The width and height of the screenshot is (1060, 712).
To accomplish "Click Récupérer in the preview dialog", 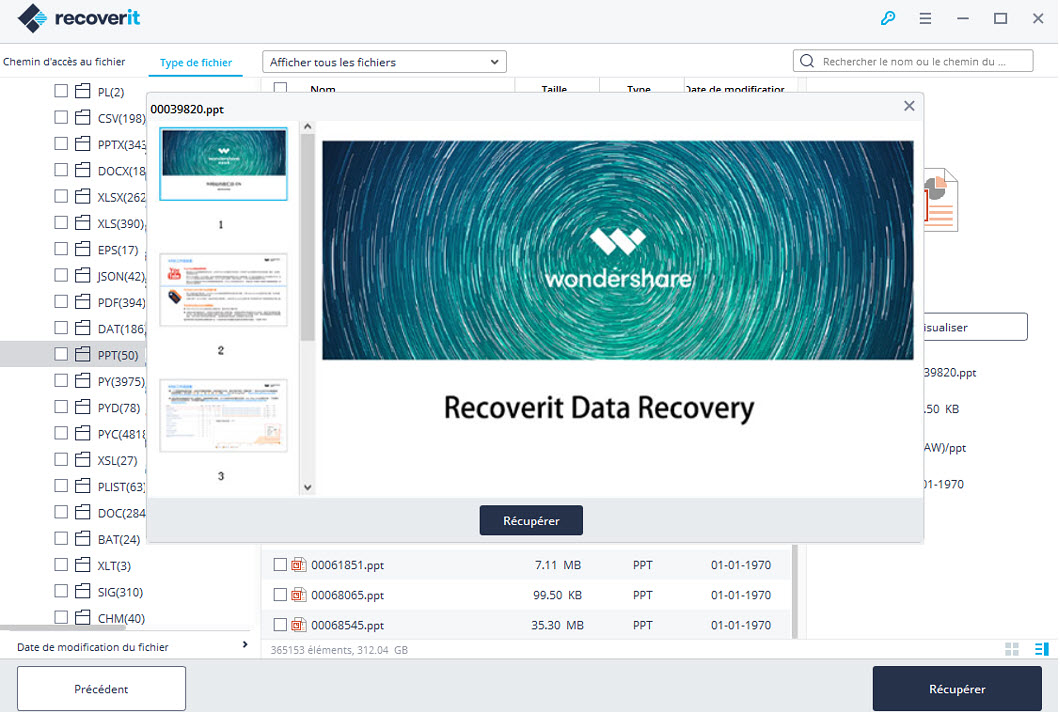I will coord(531,521).
